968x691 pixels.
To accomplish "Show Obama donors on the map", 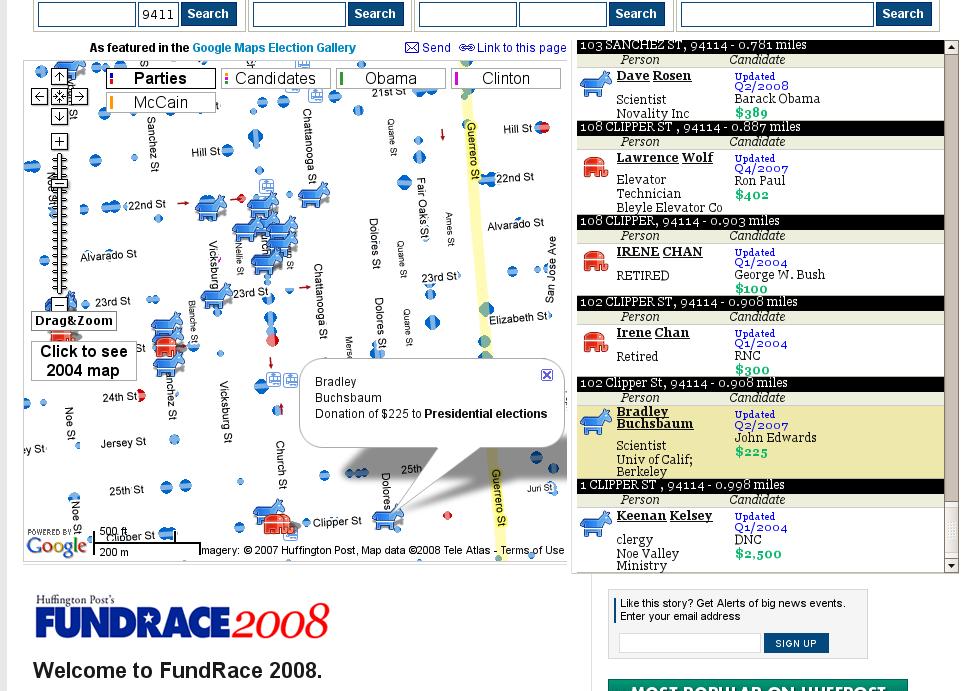I will [390, 79].
